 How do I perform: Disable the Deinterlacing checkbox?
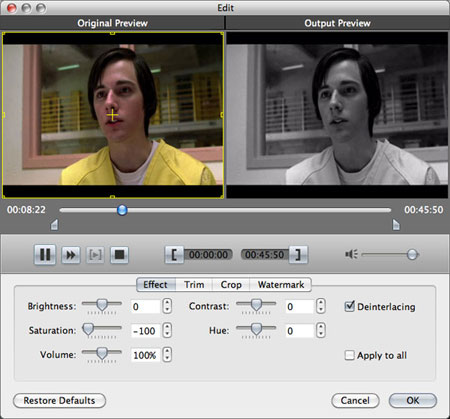(x=349, y=306)
